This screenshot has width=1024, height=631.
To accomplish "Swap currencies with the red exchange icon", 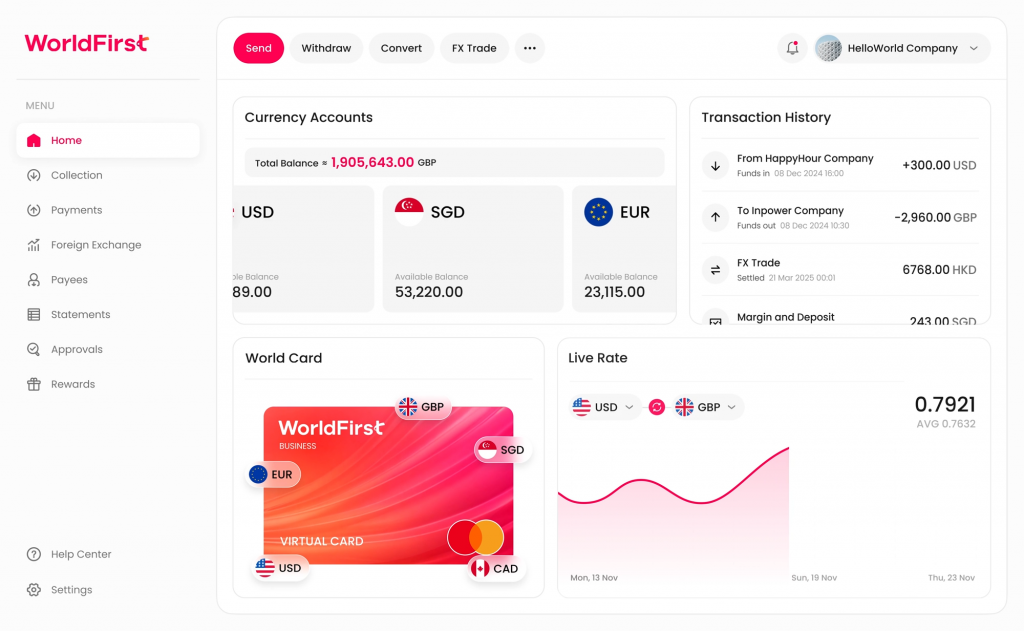I will point(657,407).
